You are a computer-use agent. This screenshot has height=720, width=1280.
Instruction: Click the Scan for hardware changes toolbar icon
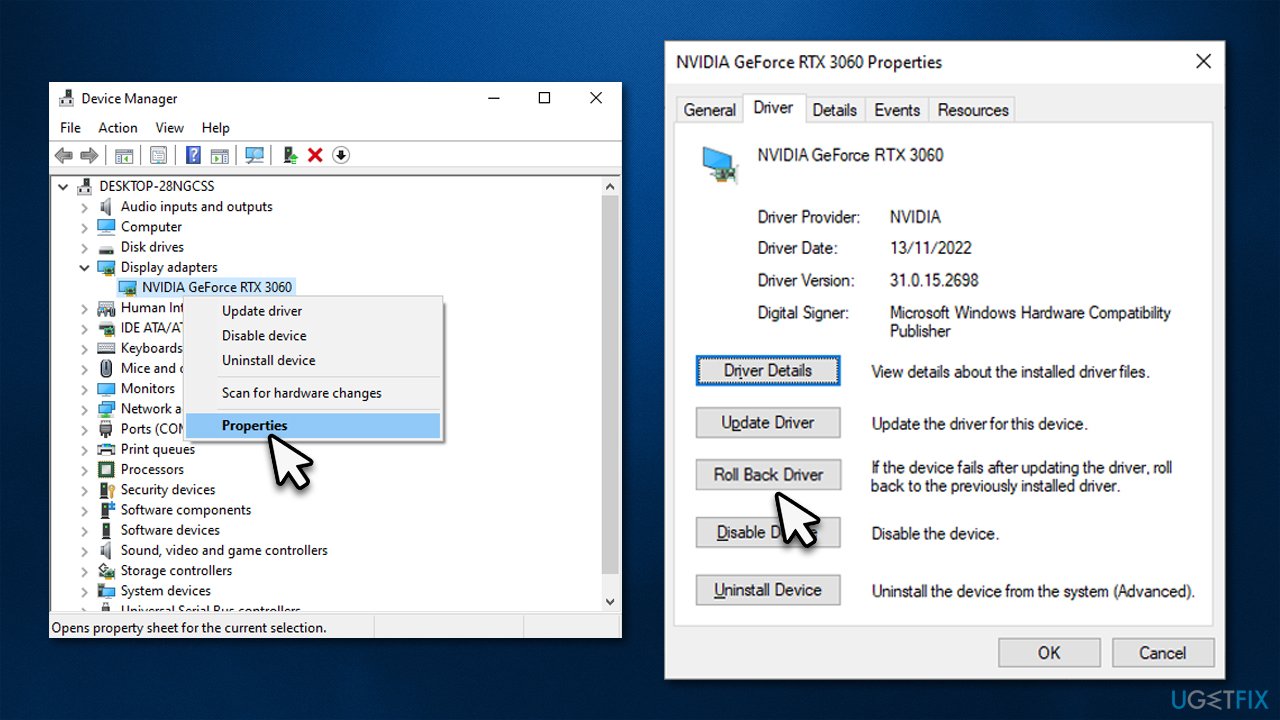(x=253, y=155)
